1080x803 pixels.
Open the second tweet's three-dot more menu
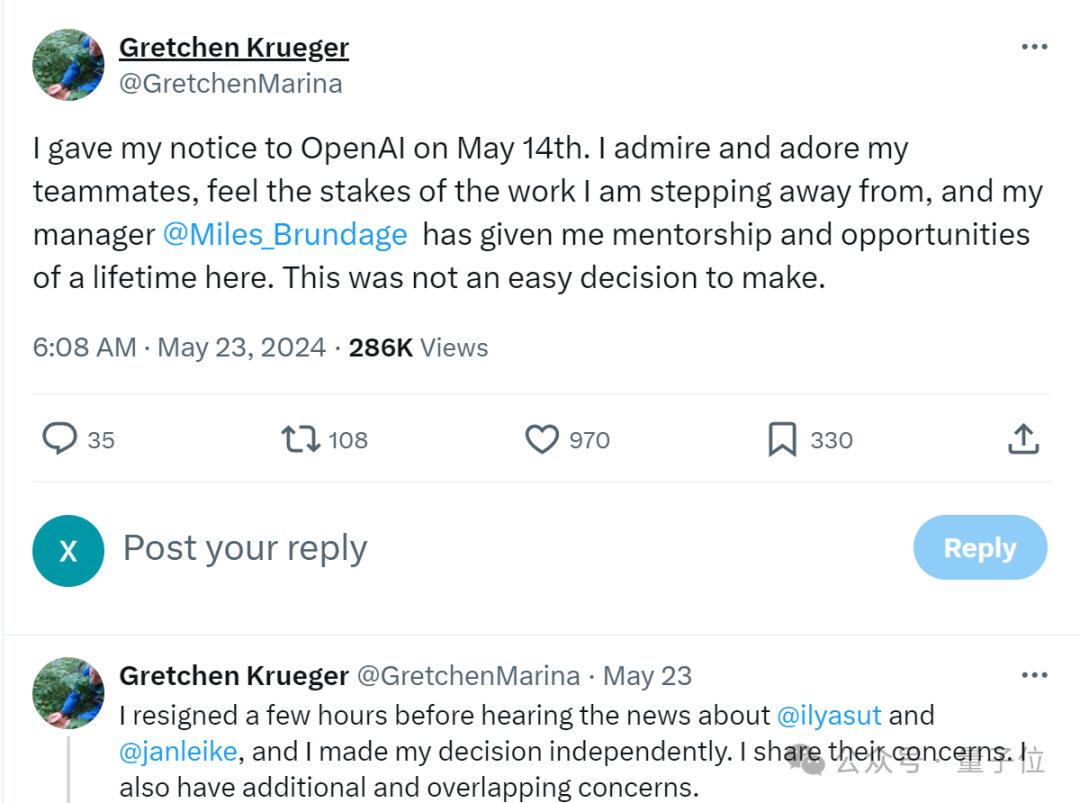[x=1034, y=676]
